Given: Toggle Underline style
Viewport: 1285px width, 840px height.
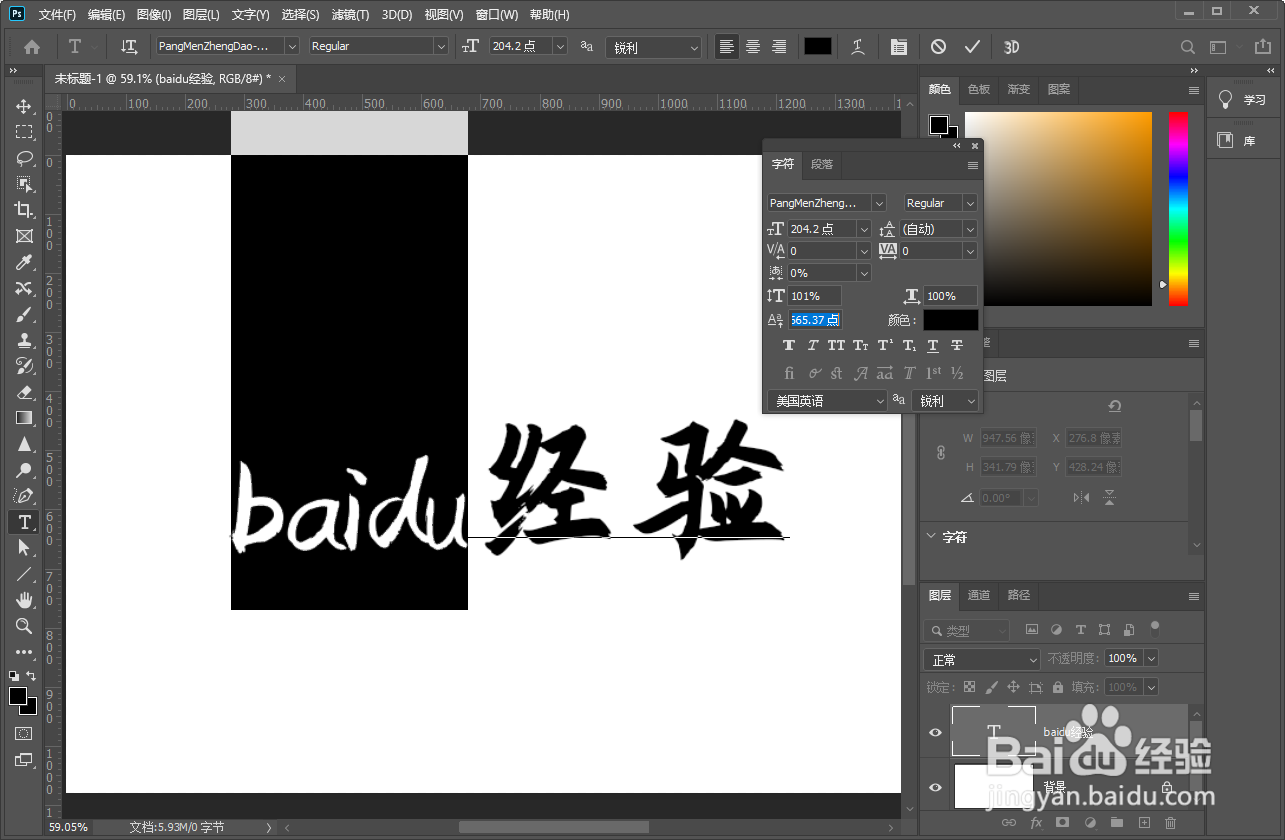Looking at the screenshot, I should 933,345.
